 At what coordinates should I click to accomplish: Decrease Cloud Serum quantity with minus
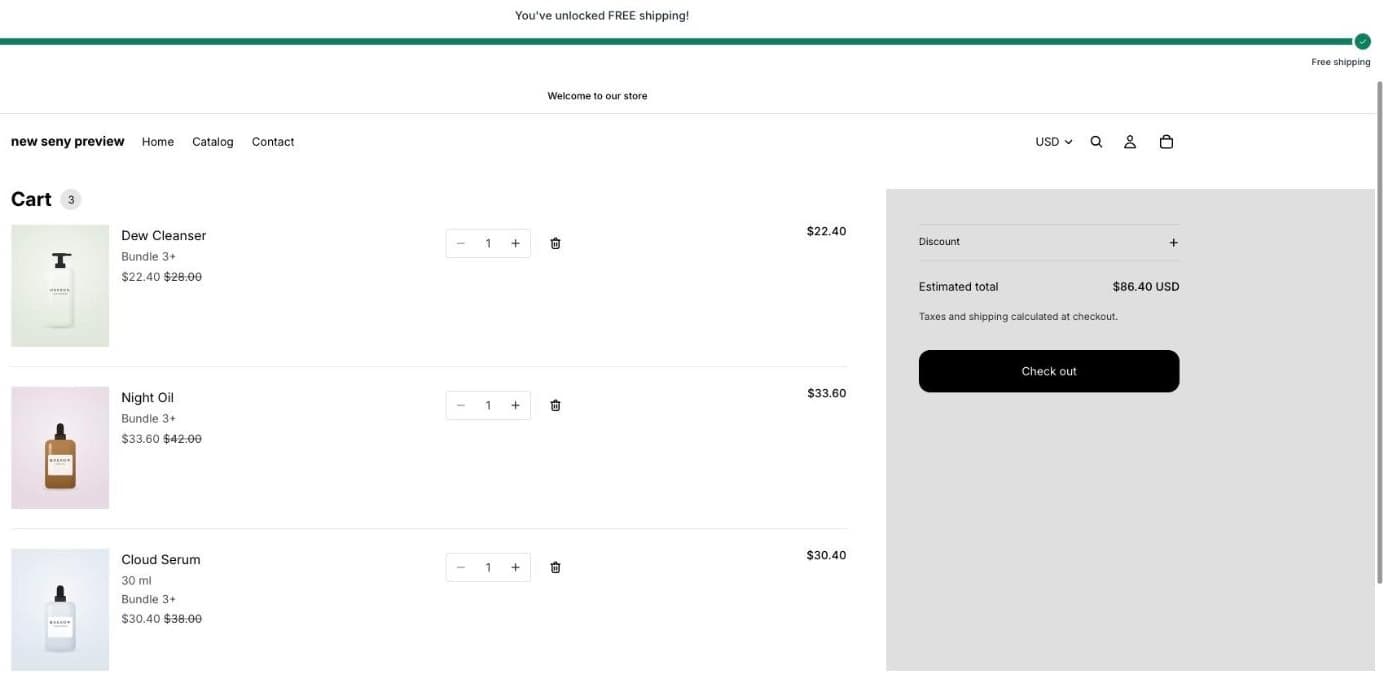[x=461, y=567]
